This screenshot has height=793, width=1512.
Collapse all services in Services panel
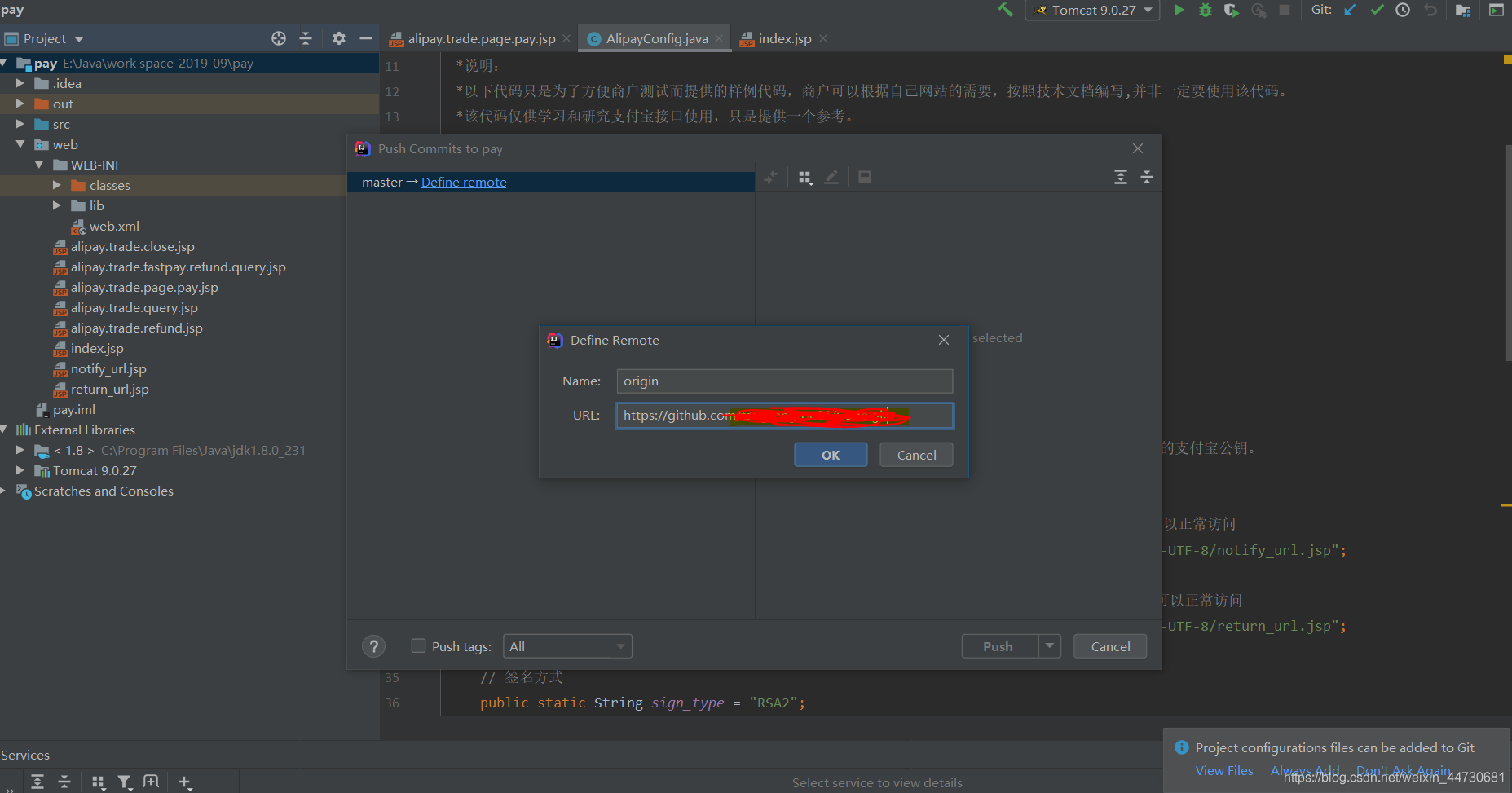click(x=64, y=782)
